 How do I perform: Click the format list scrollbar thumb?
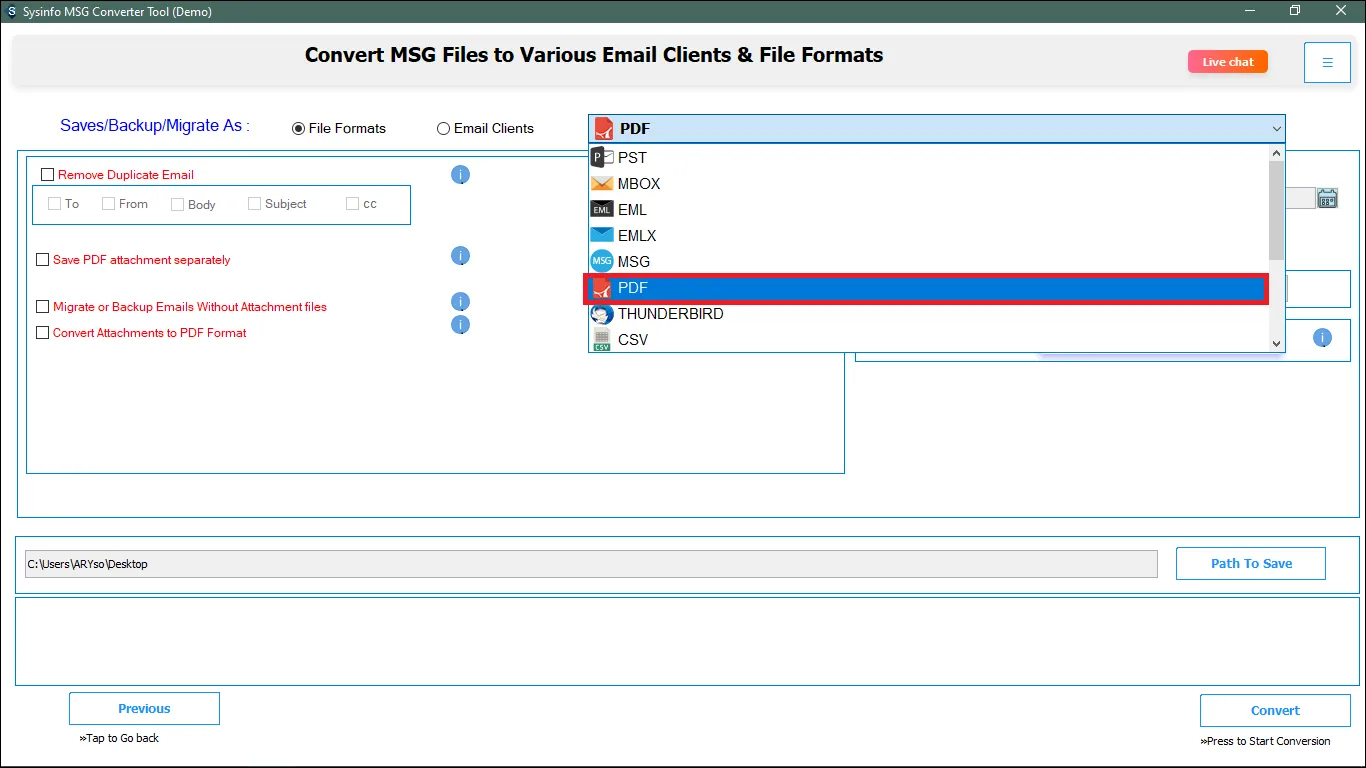[1276, 210]
